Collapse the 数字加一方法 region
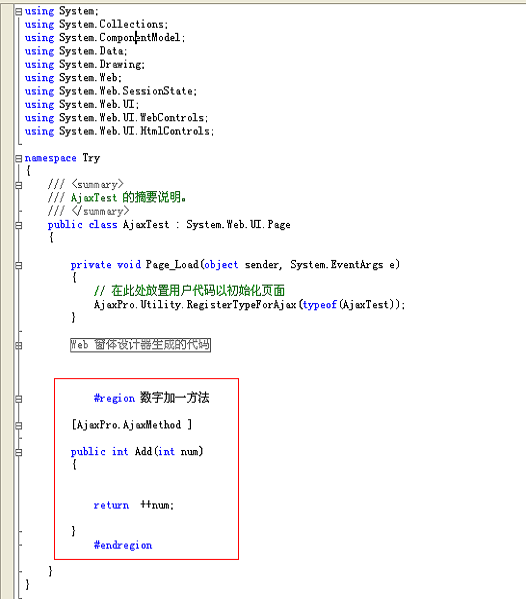The height and width of the screenshot is (599, 526). tap(18, 399)
